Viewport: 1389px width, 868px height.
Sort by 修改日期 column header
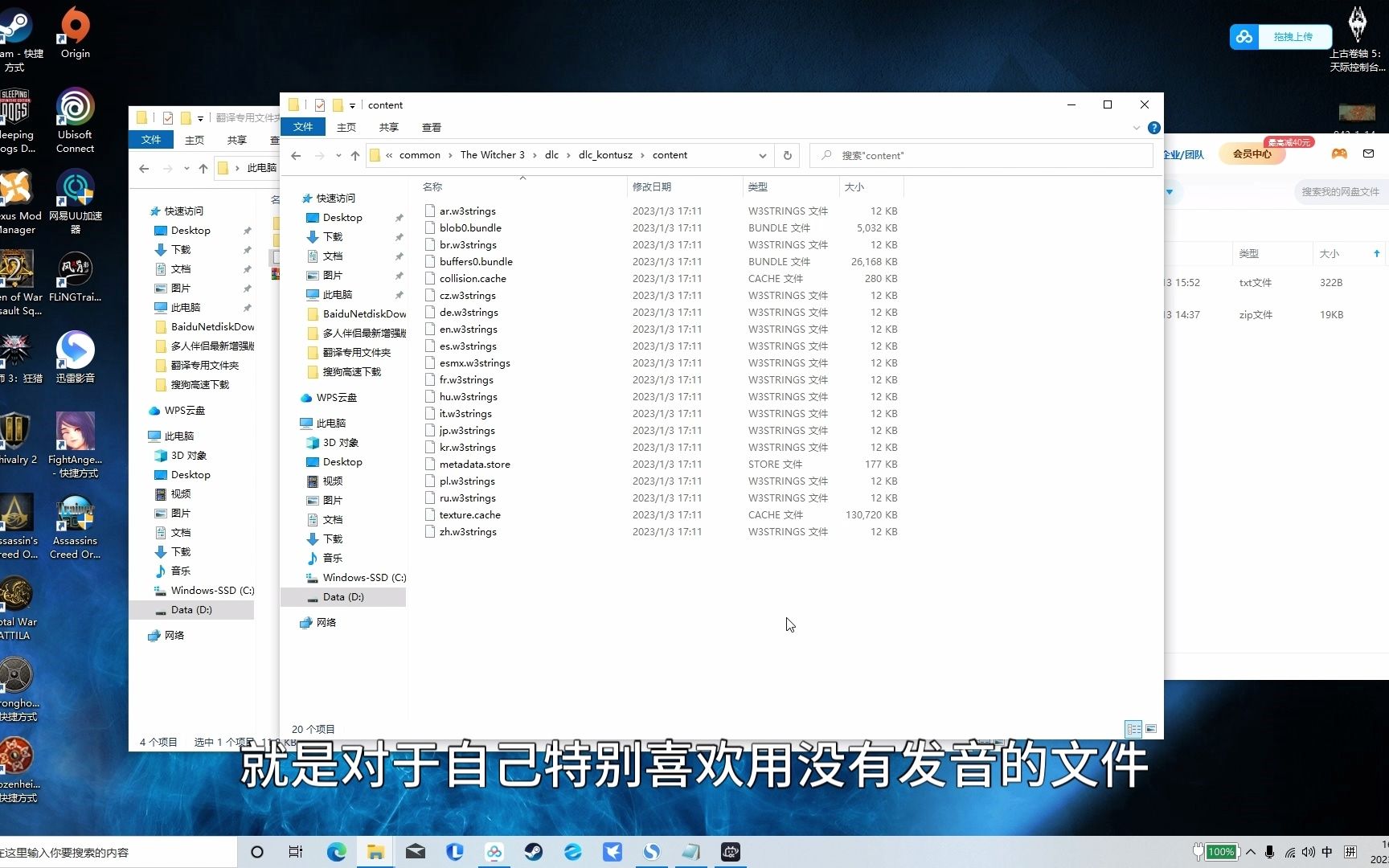tap(685, 186)
